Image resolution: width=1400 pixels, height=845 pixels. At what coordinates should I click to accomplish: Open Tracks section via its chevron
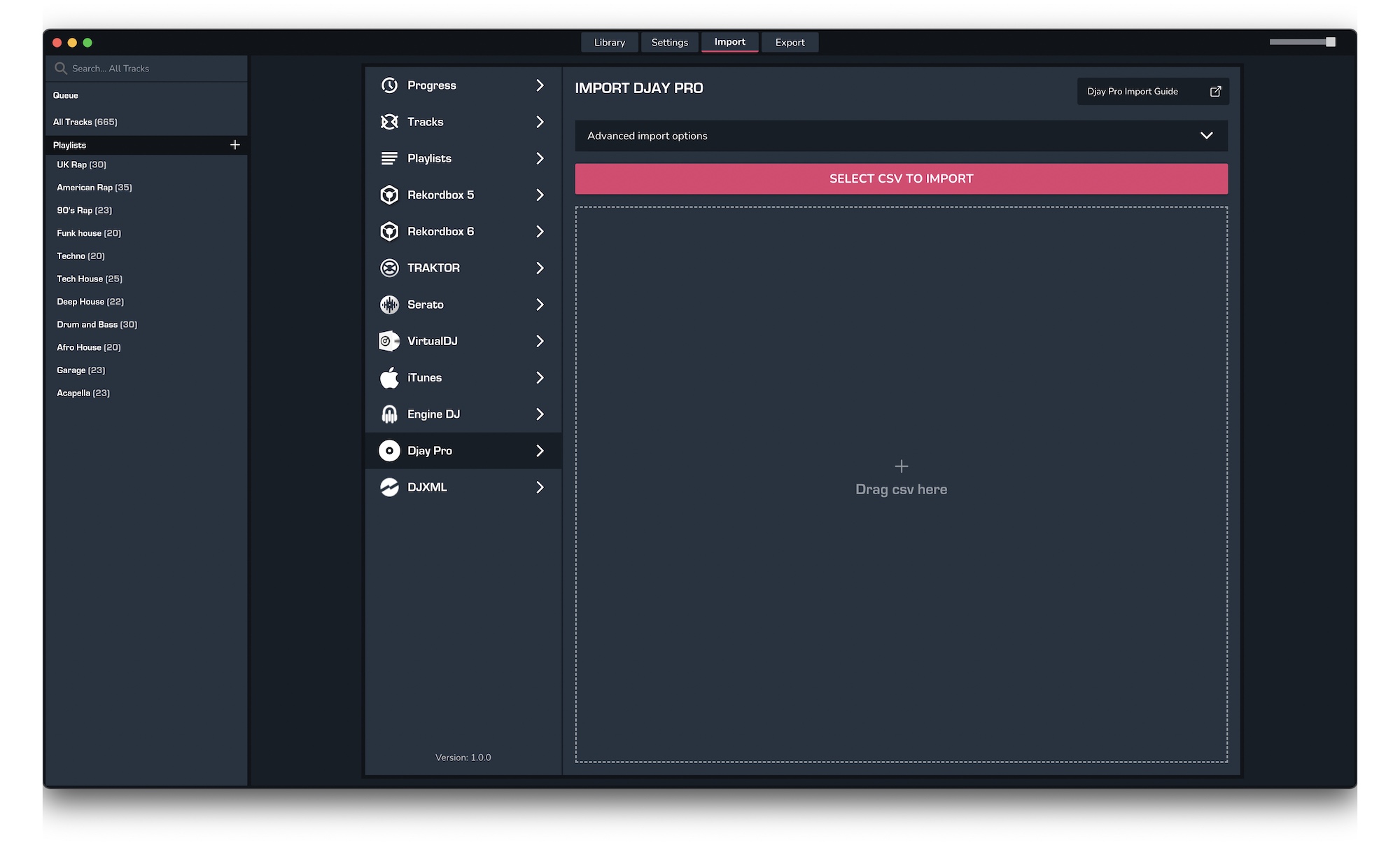(540, 122)
